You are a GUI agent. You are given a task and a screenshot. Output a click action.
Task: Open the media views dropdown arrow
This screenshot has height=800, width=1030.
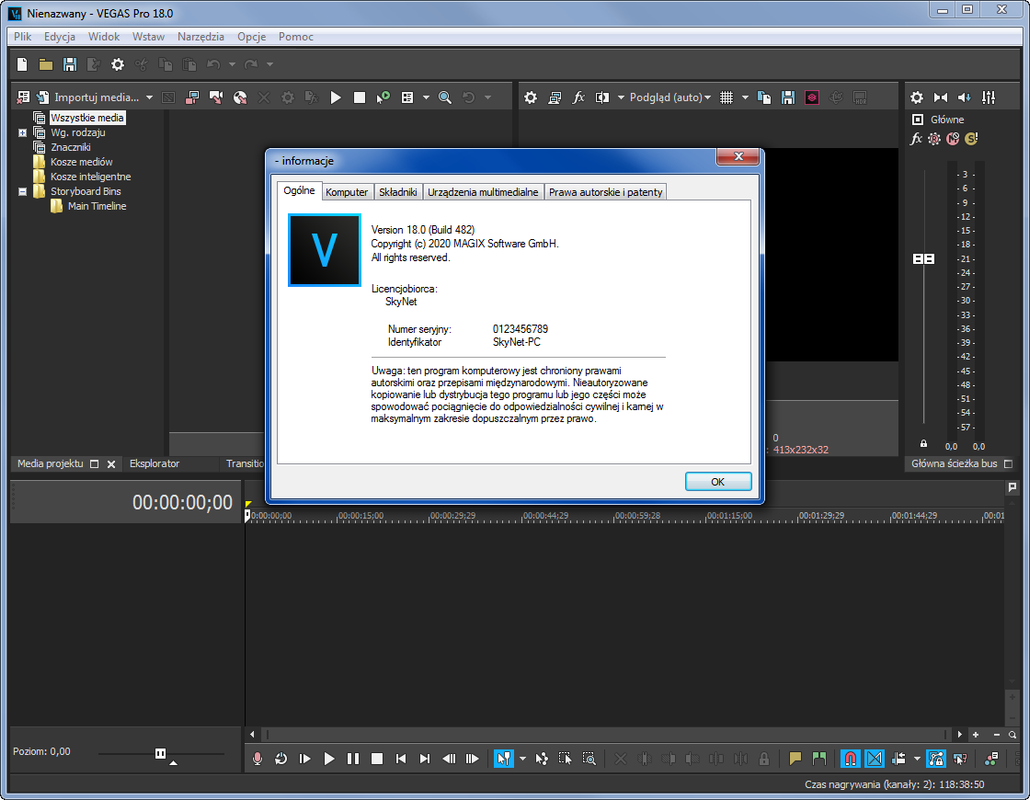coord(426,97)
